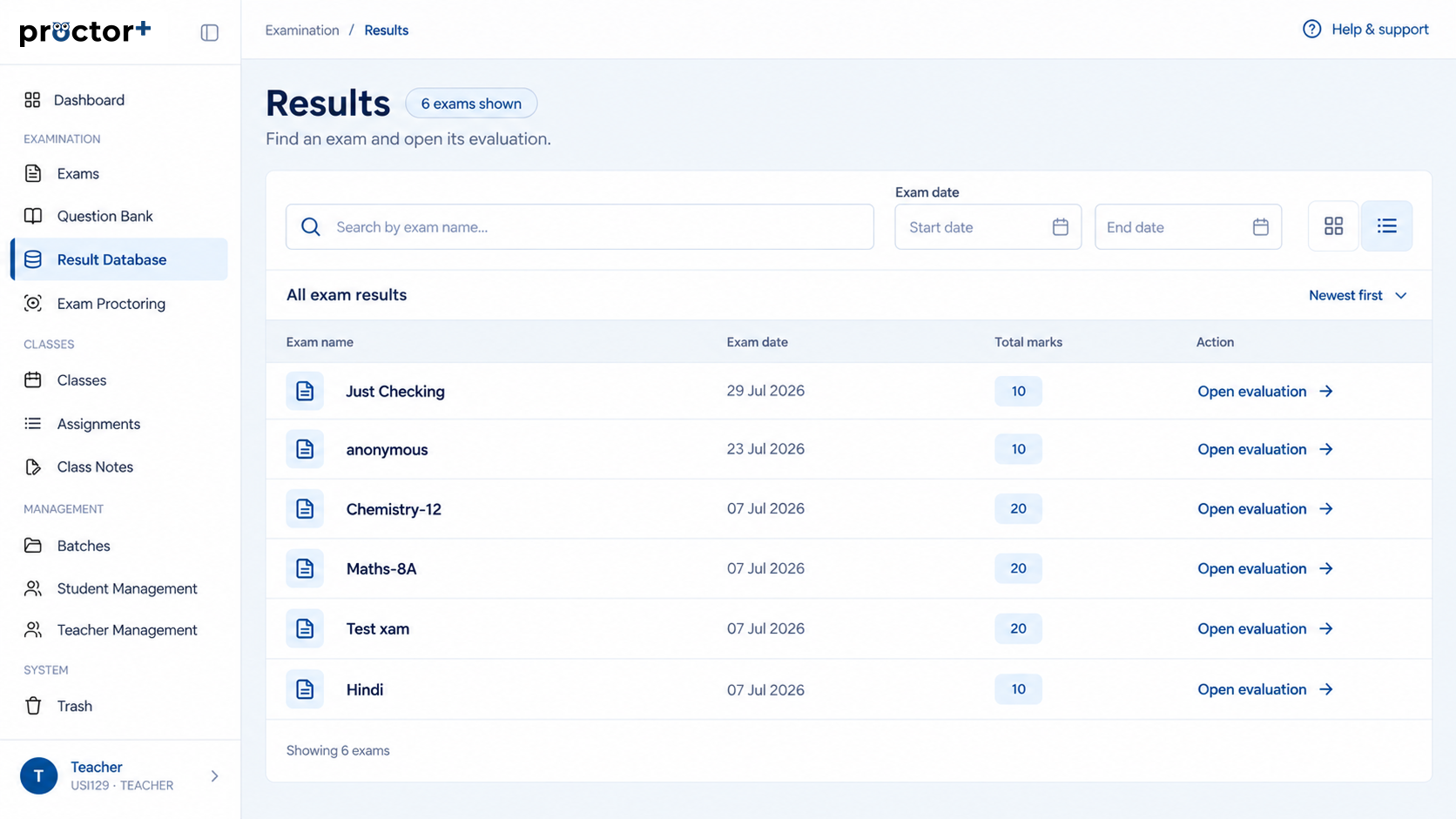This screenshot has width=1456, height=819.
Task: Click the Class Notes icon
Action: [33, 467]
